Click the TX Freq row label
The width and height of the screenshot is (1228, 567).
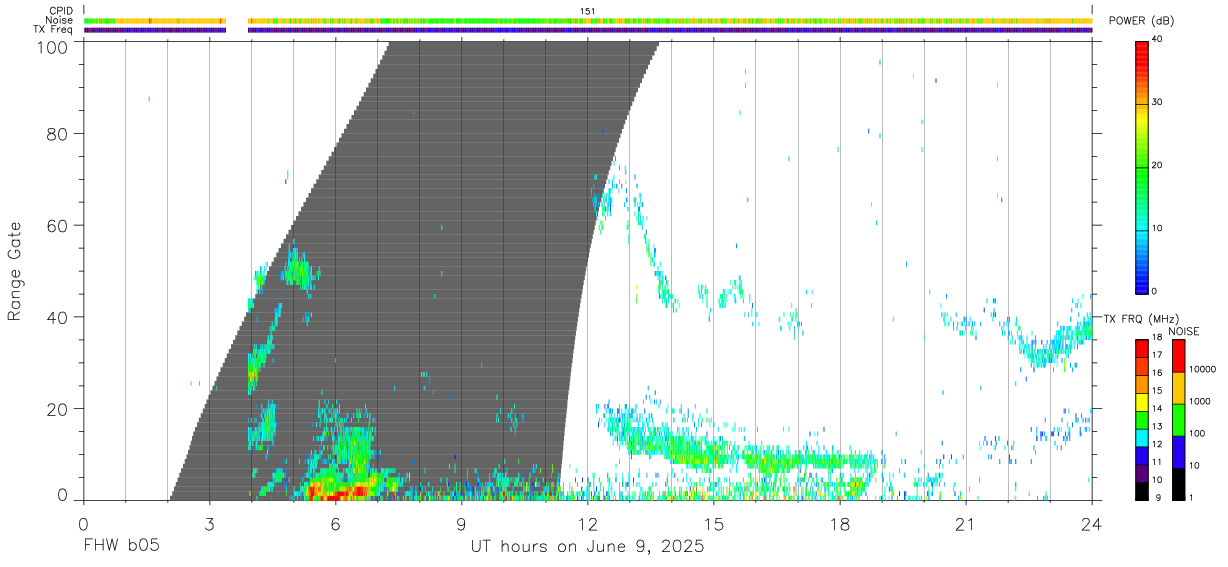pos(54,30)
